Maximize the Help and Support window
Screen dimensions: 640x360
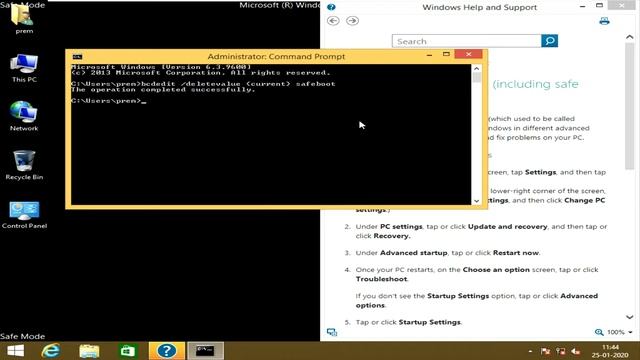599,6
